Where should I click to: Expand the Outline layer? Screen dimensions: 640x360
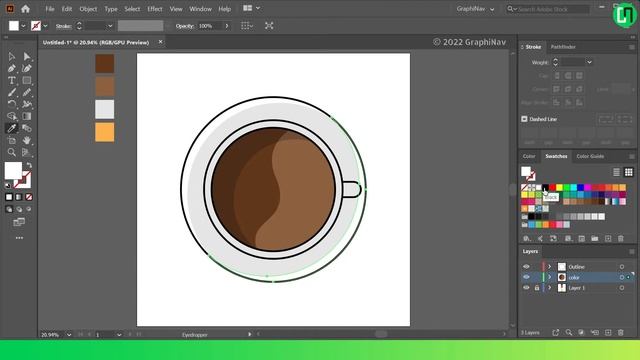click(x=549, y=267)
